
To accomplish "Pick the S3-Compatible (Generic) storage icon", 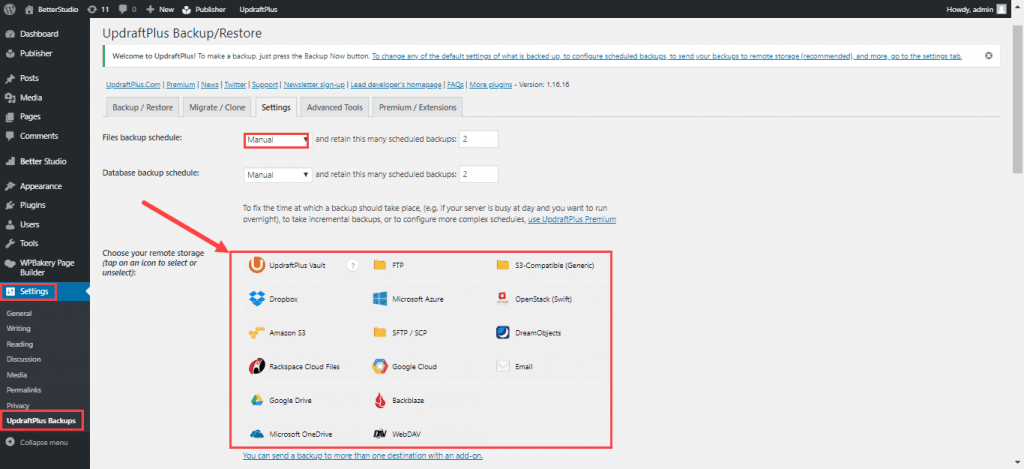I will point(502,265).
